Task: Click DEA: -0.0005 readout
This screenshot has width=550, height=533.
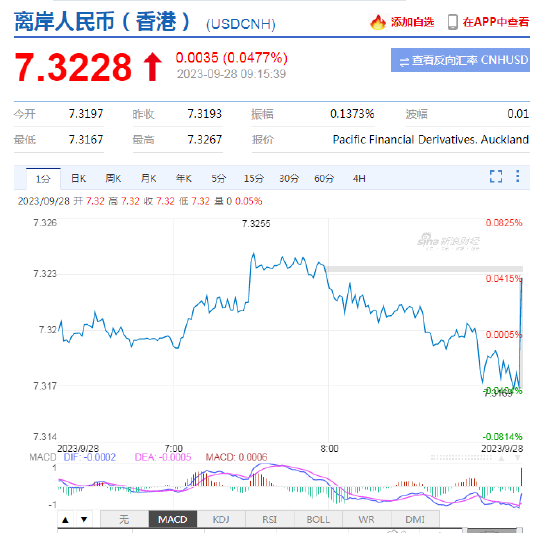Action: coord(163,457)
